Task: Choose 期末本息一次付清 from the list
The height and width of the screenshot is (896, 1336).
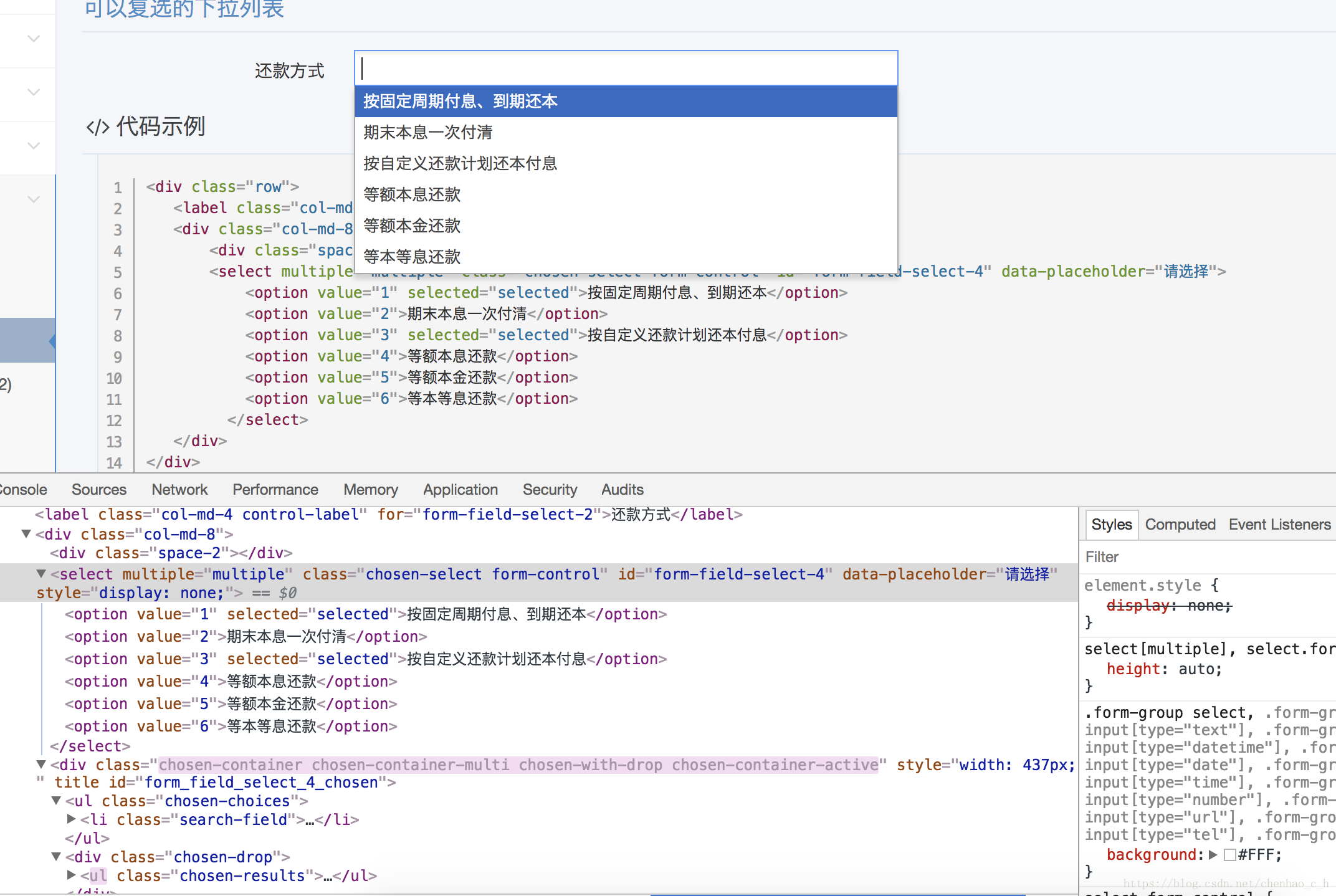Action: click(x=626, y=132)
